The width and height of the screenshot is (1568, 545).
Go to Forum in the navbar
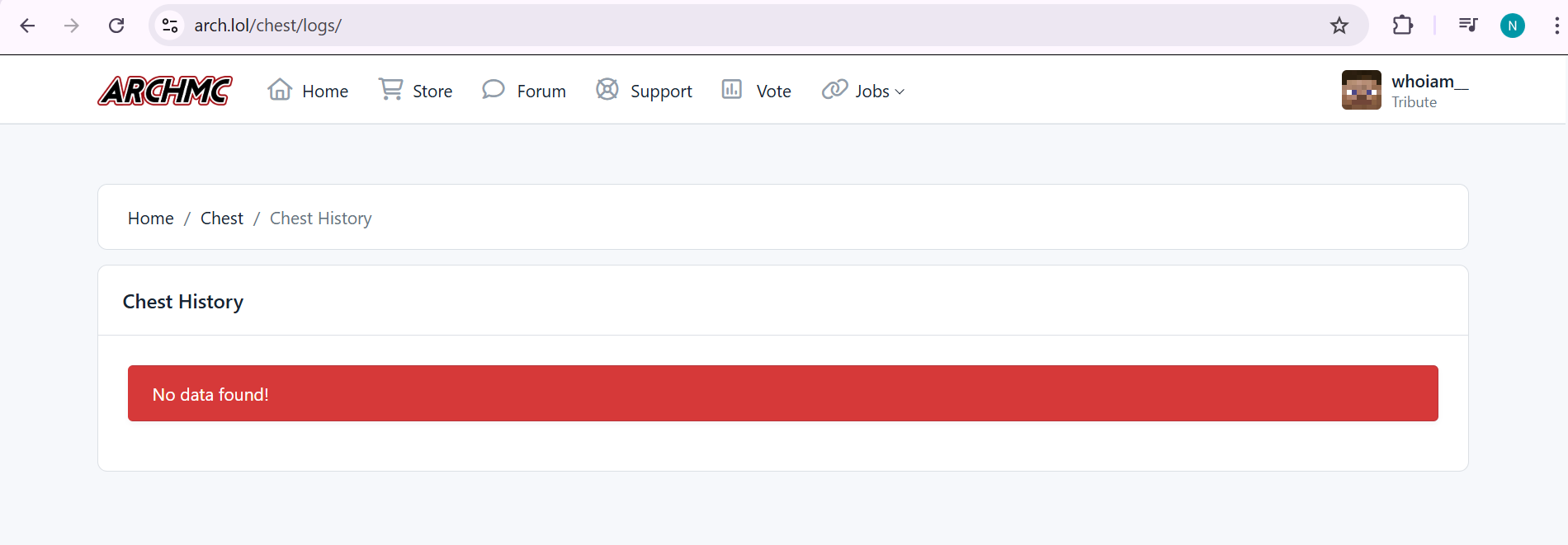point(541,92)
